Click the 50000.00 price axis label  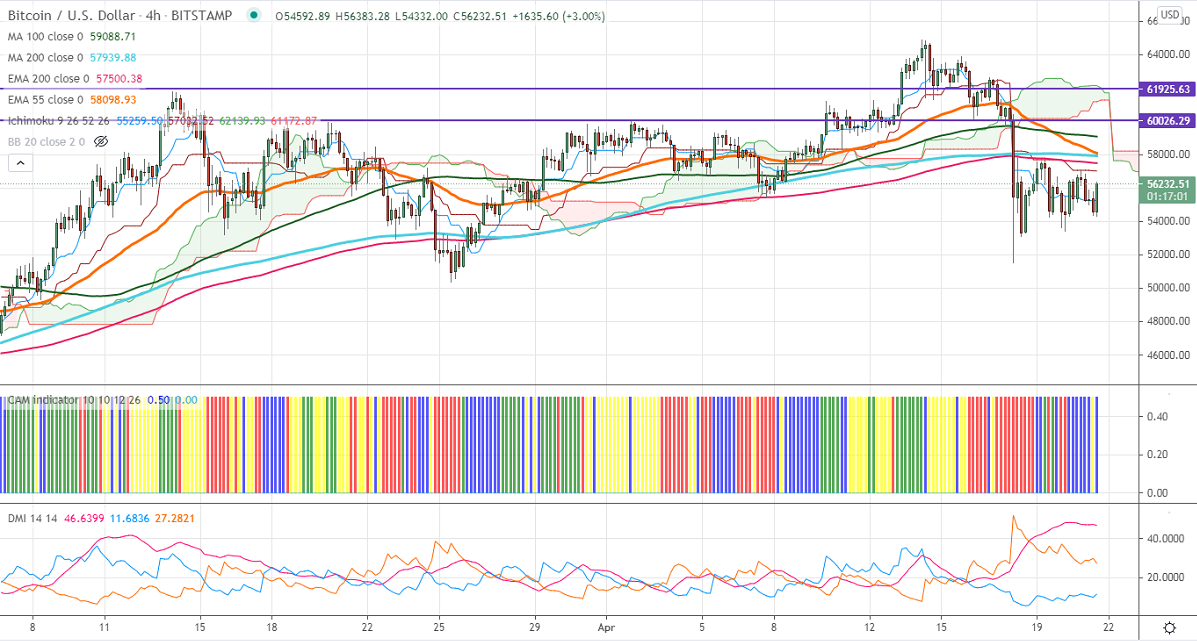point(1168,288)
